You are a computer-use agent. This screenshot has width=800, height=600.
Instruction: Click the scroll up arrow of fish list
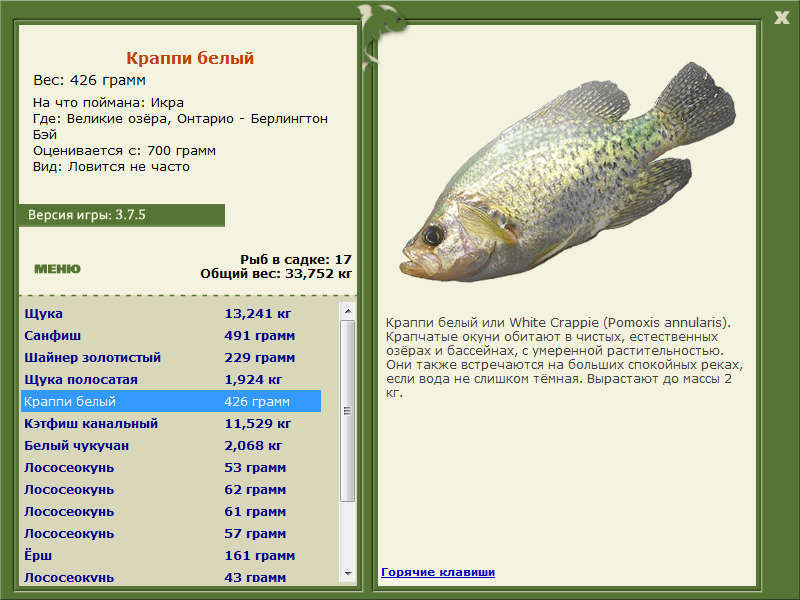tap(348, 311)
